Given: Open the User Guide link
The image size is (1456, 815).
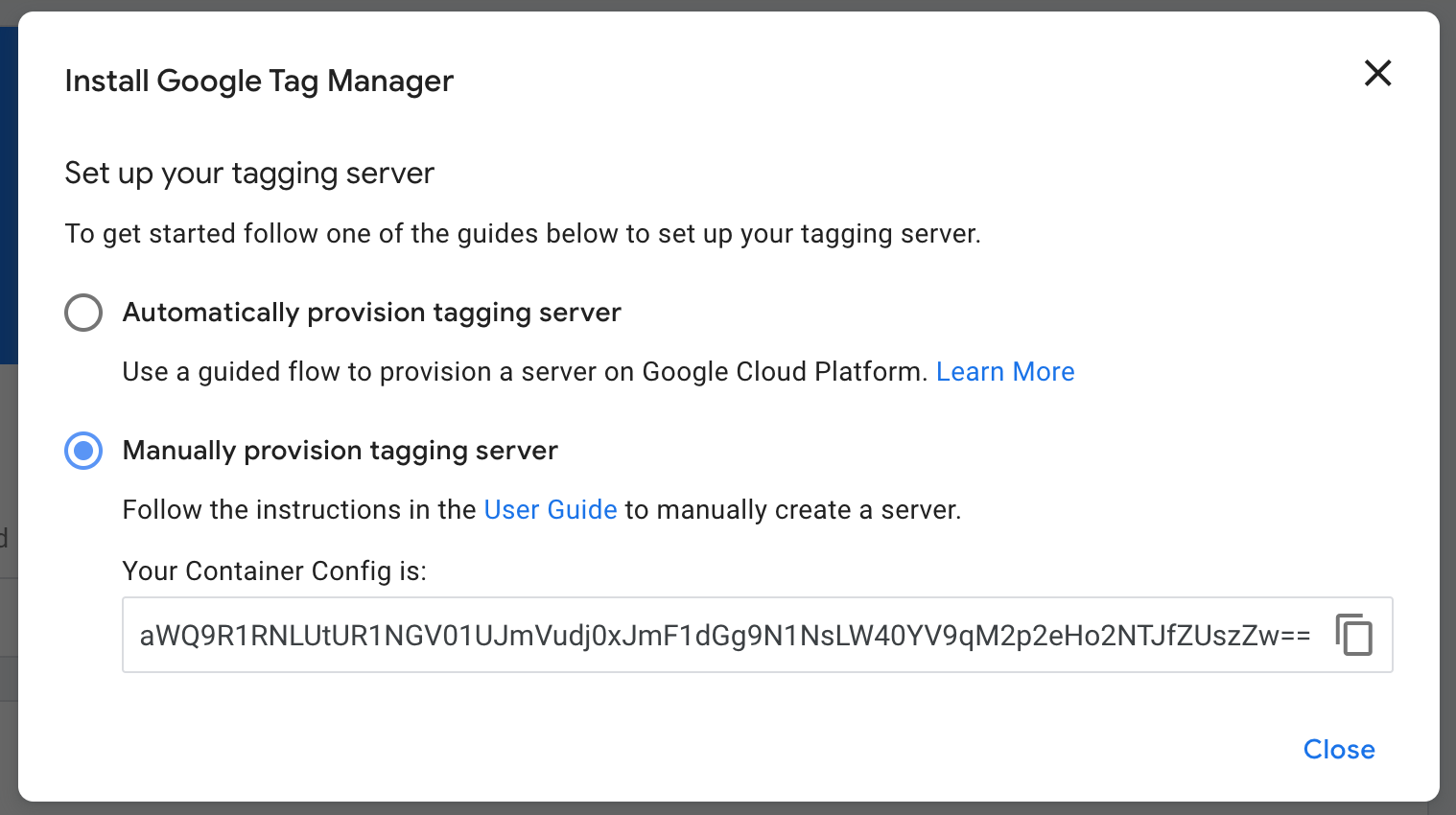Looking at the screenshot, I should point(551,510).
